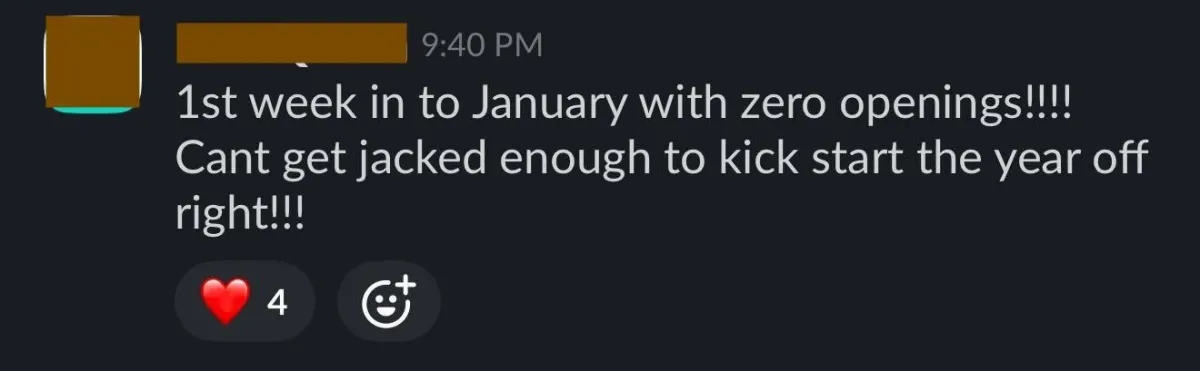This screenshot has width=1200, height=371.
Task: Toggle your heart reaction with count 4
Action: tap(245, 301)
